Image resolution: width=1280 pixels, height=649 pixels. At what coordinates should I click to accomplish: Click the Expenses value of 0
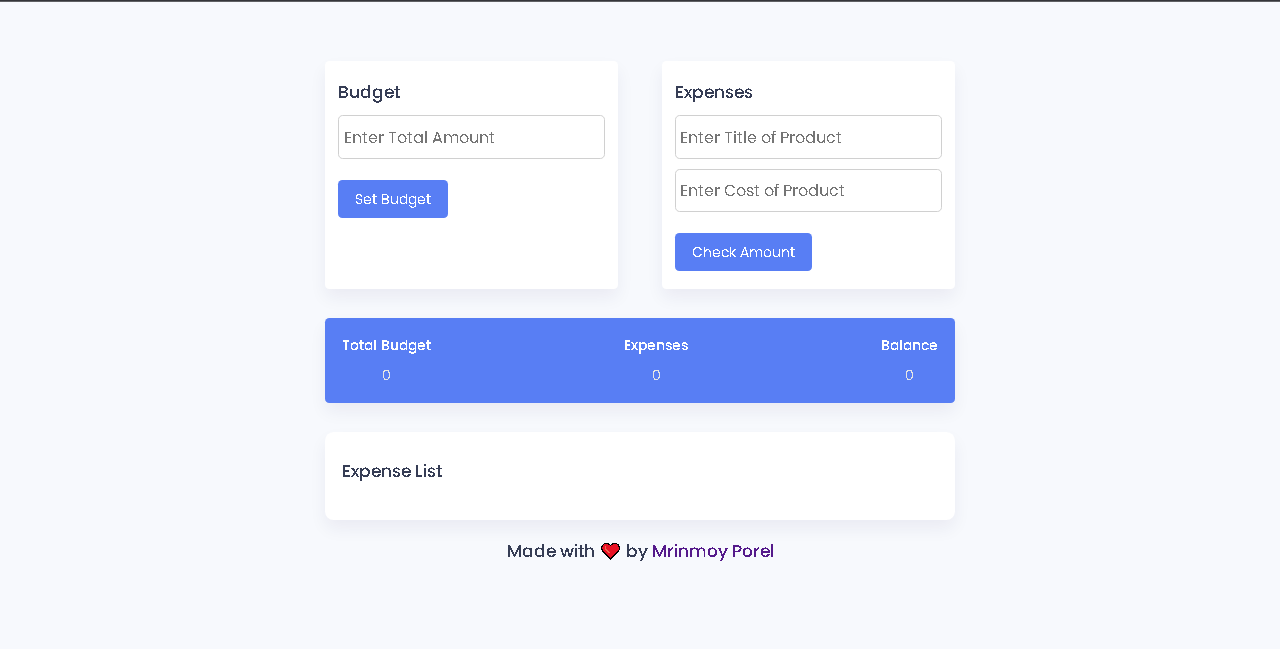pyautogui.click(x=656, y=375)
